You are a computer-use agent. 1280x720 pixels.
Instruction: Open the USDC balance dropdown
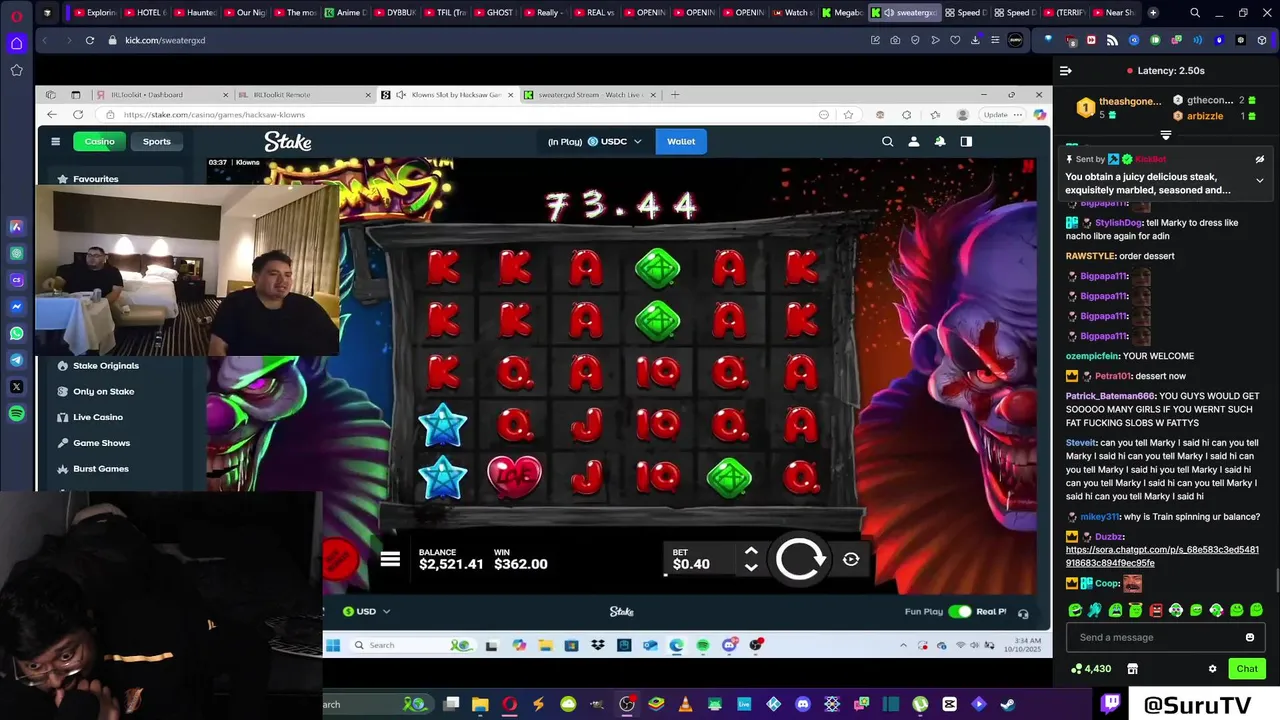click(614, 142)
